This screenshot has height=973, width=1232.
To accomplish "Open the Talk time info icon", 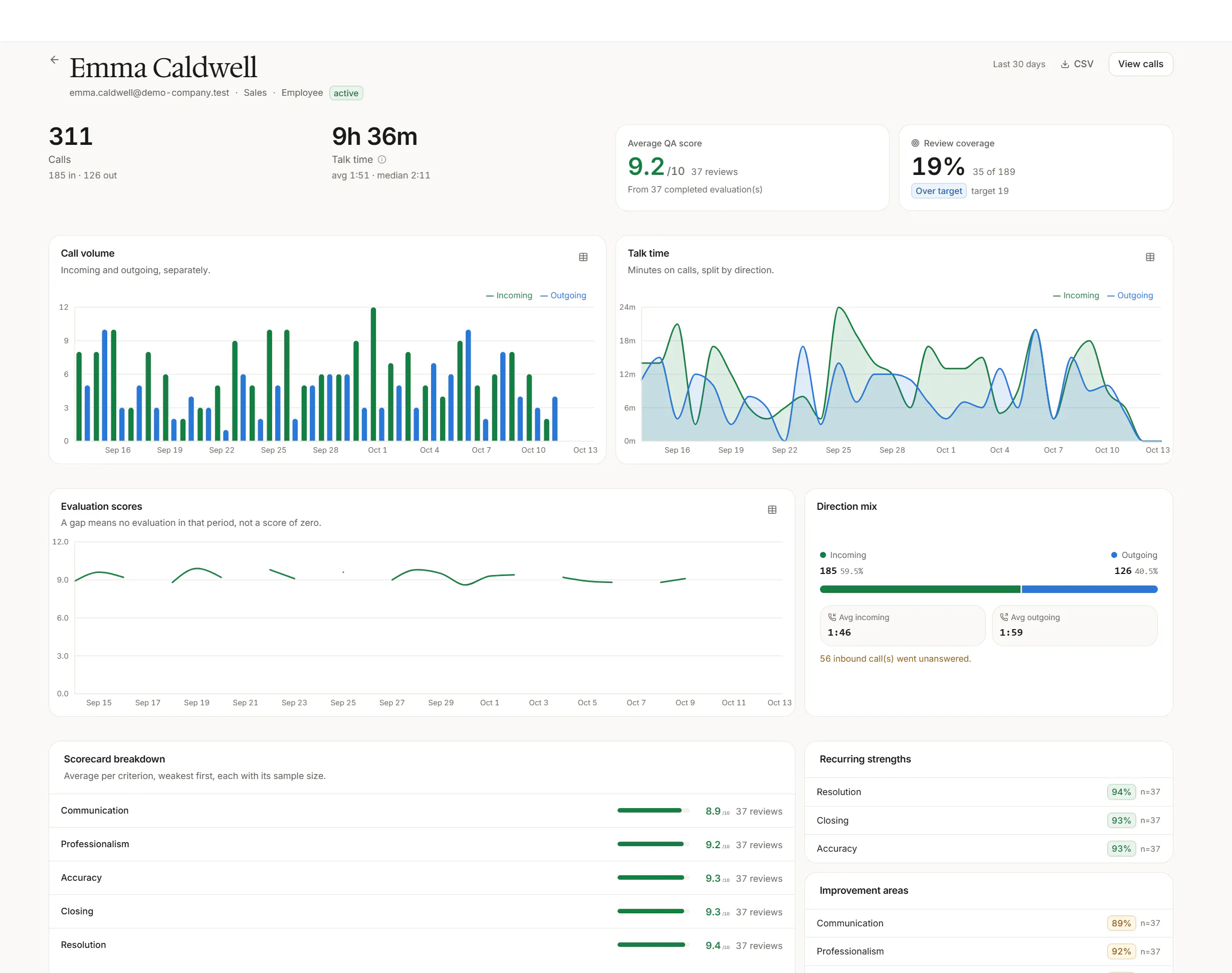I will point(382,159).
